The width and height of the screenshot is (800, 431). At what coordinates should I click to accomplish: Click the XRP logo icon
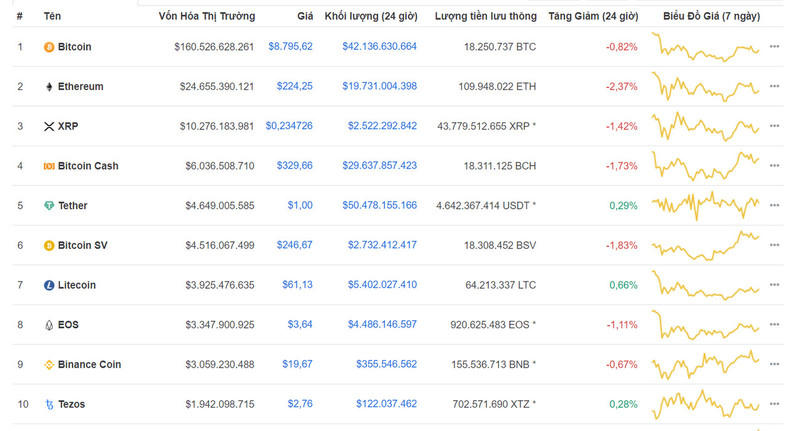click(49, 126)
